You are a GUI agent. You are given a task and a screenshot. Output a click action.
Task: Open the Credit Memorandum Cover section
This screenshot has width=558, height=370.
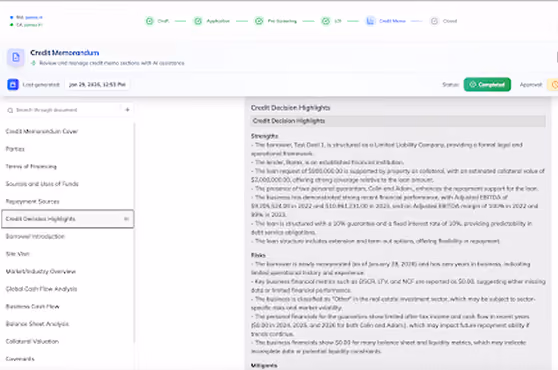(42, 131)
